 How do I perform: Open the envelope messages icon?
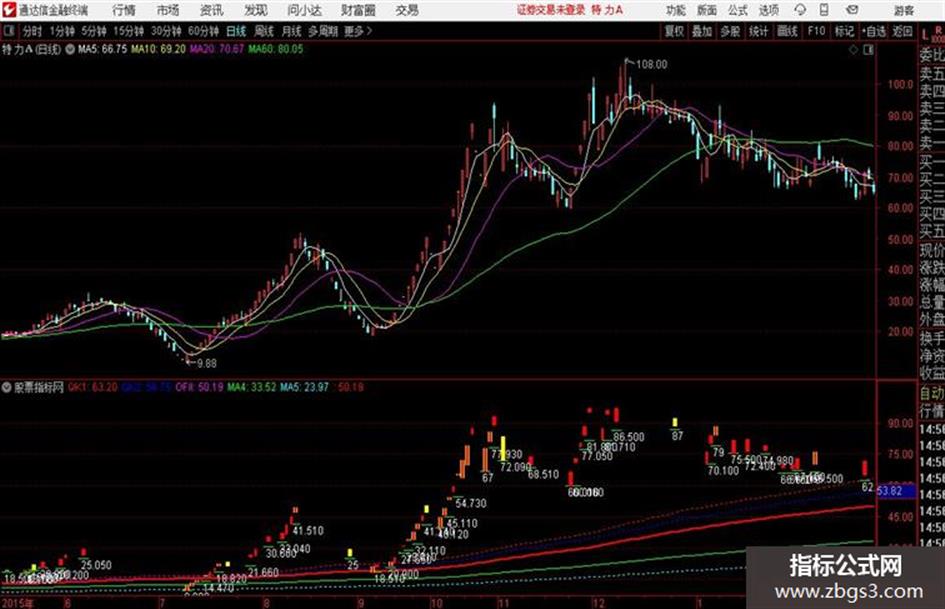(852, 10)
